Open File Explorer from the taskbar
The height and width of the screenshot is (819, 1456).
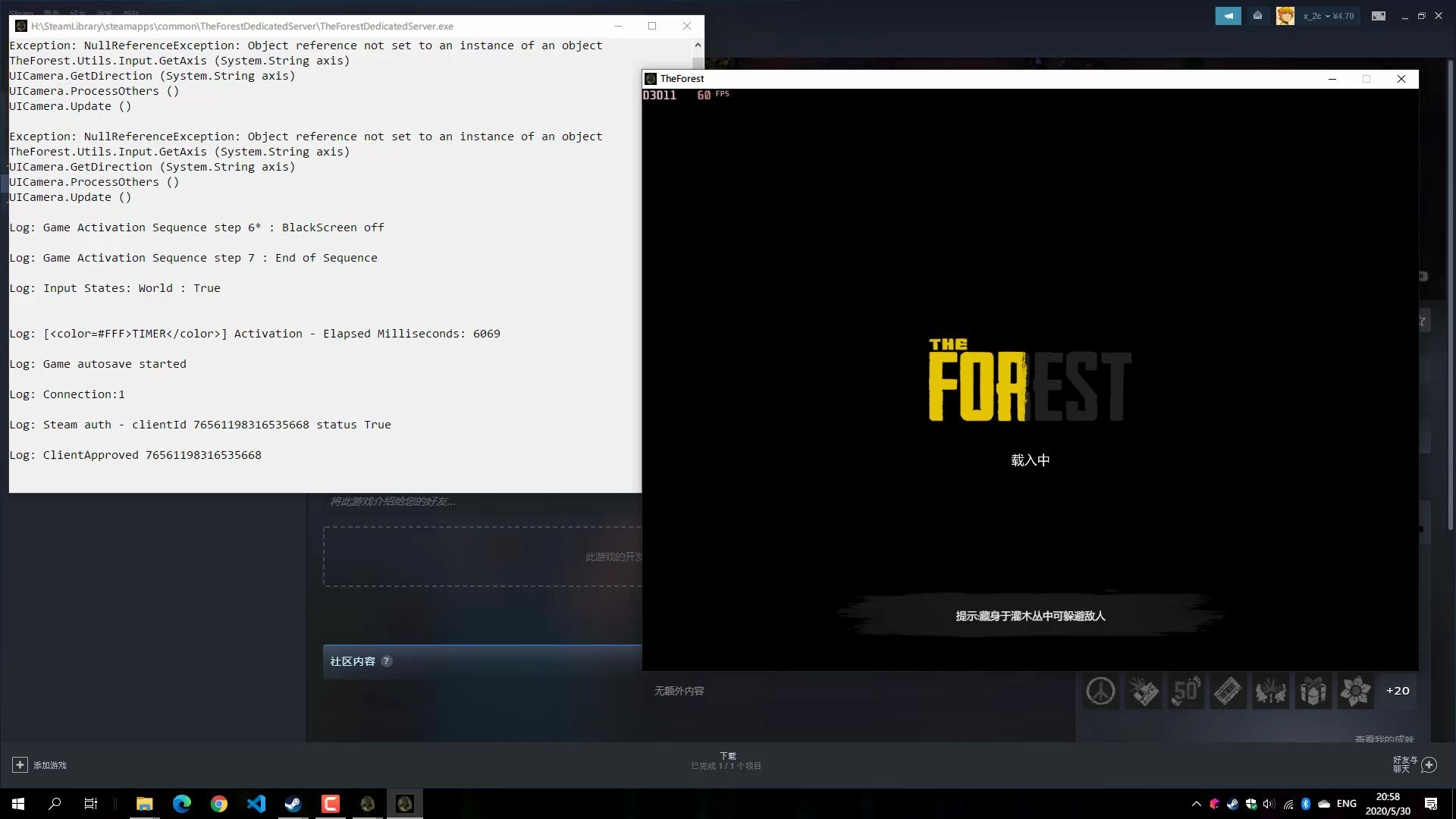pos(144,804)
